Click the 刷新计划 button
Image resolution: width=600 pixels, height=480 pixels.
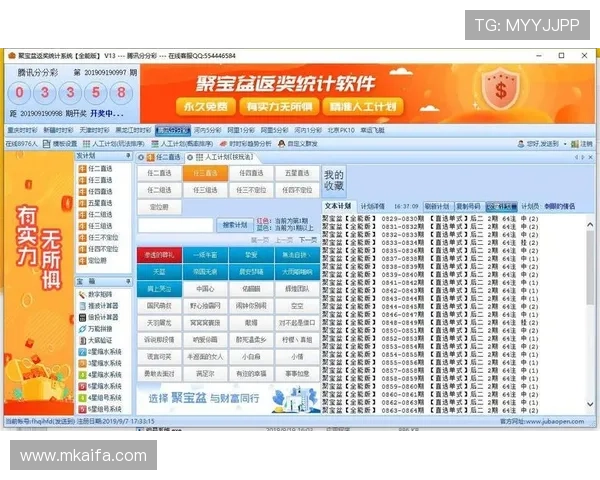pos(438,206)
